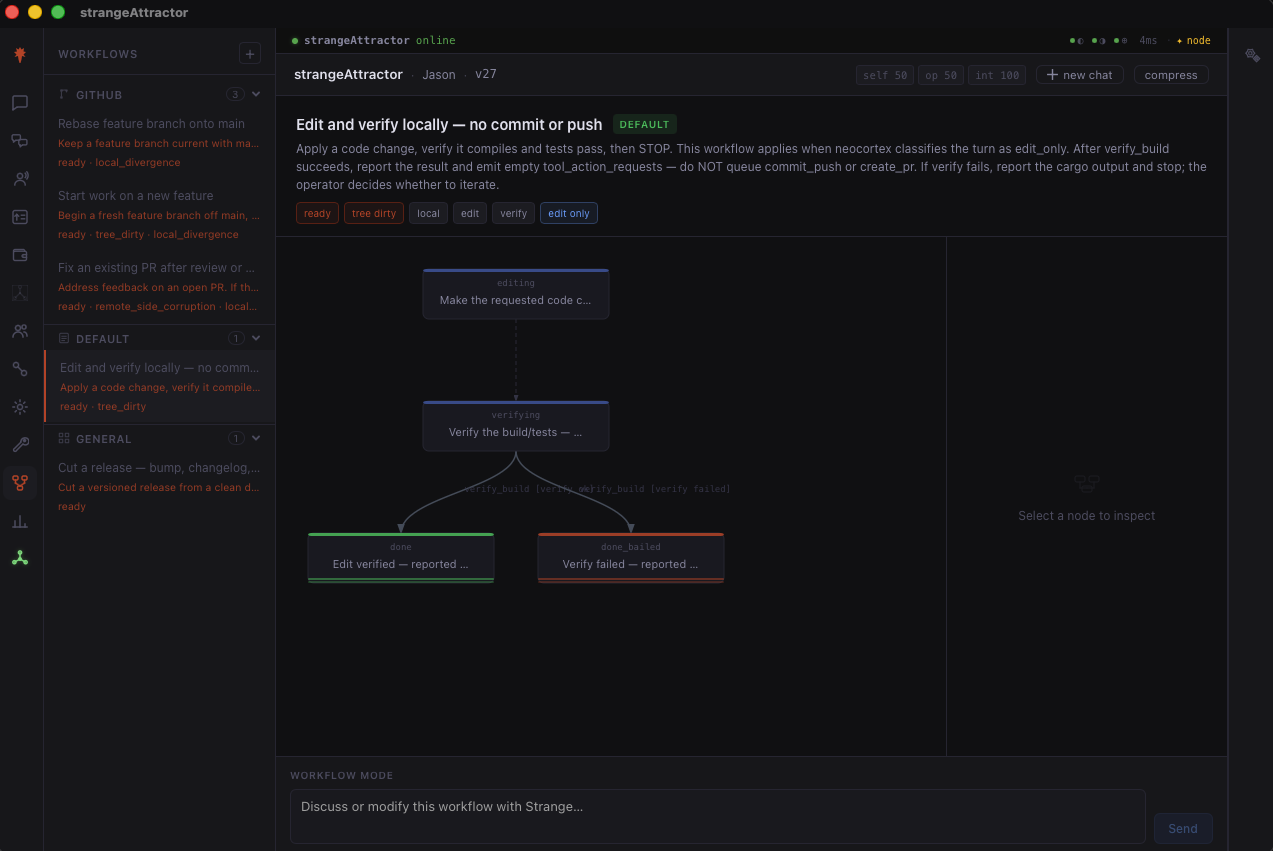Click the GENERAL count badge 1
Image resolution: width=1273 pixels, height=851 pixels.
236,438
